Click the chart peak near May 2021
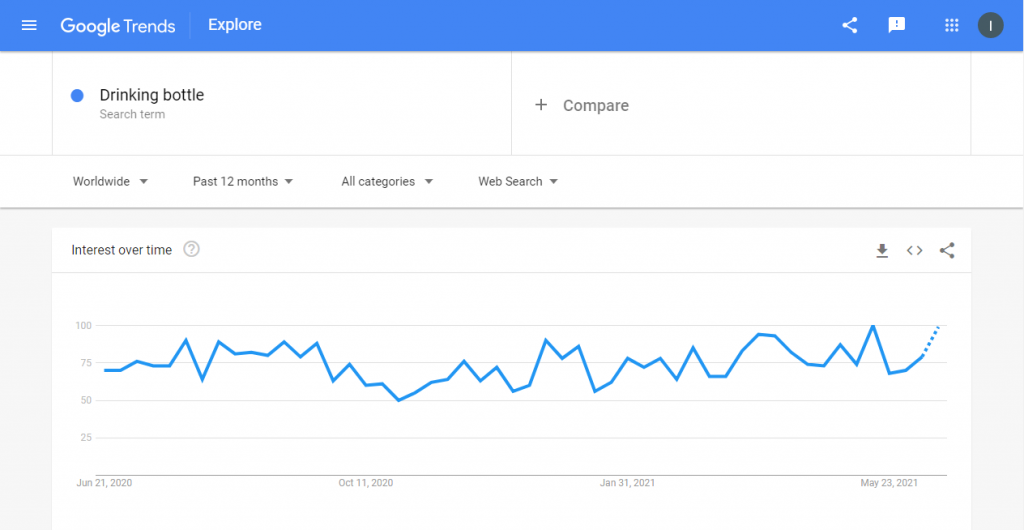 point(872,325)
